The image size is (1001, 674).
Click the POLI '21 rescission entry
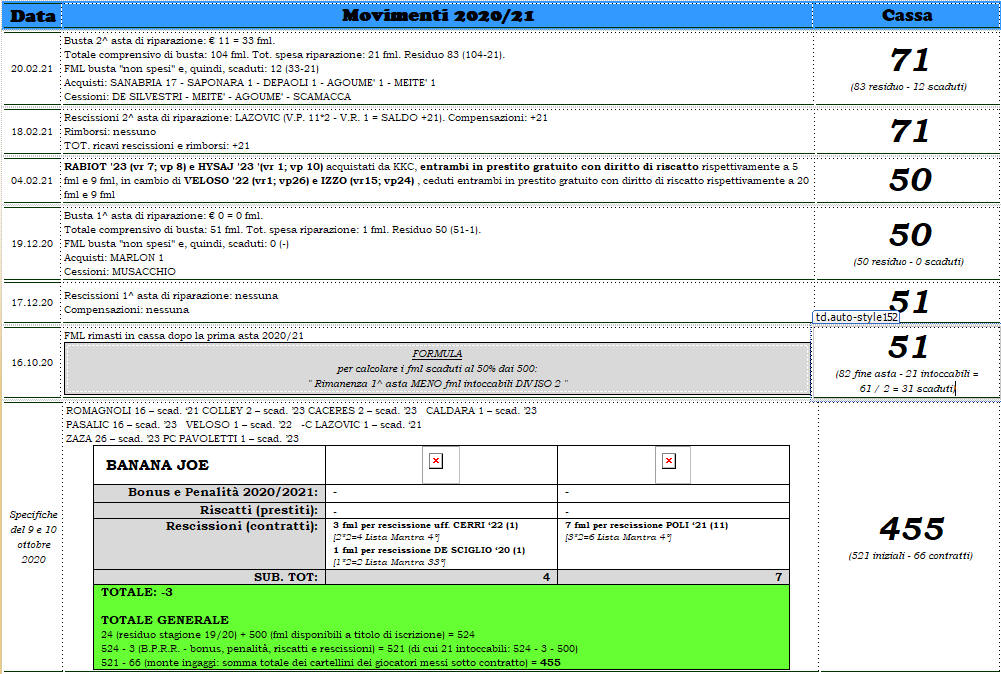(647, 525)
